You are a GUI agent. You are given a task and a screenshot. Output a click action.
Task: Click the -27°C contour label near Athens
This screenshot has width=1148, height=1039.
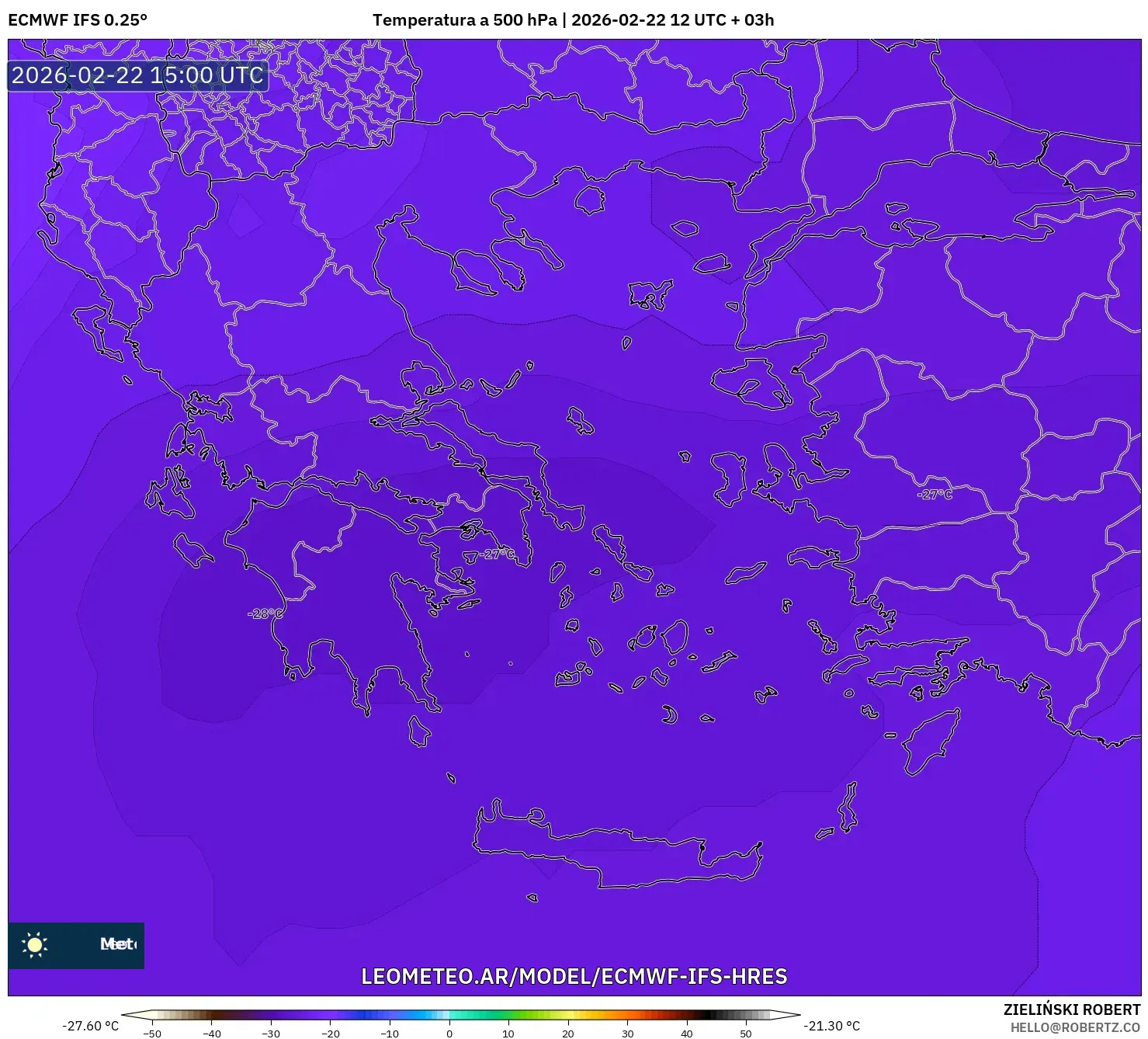point(495,554)
